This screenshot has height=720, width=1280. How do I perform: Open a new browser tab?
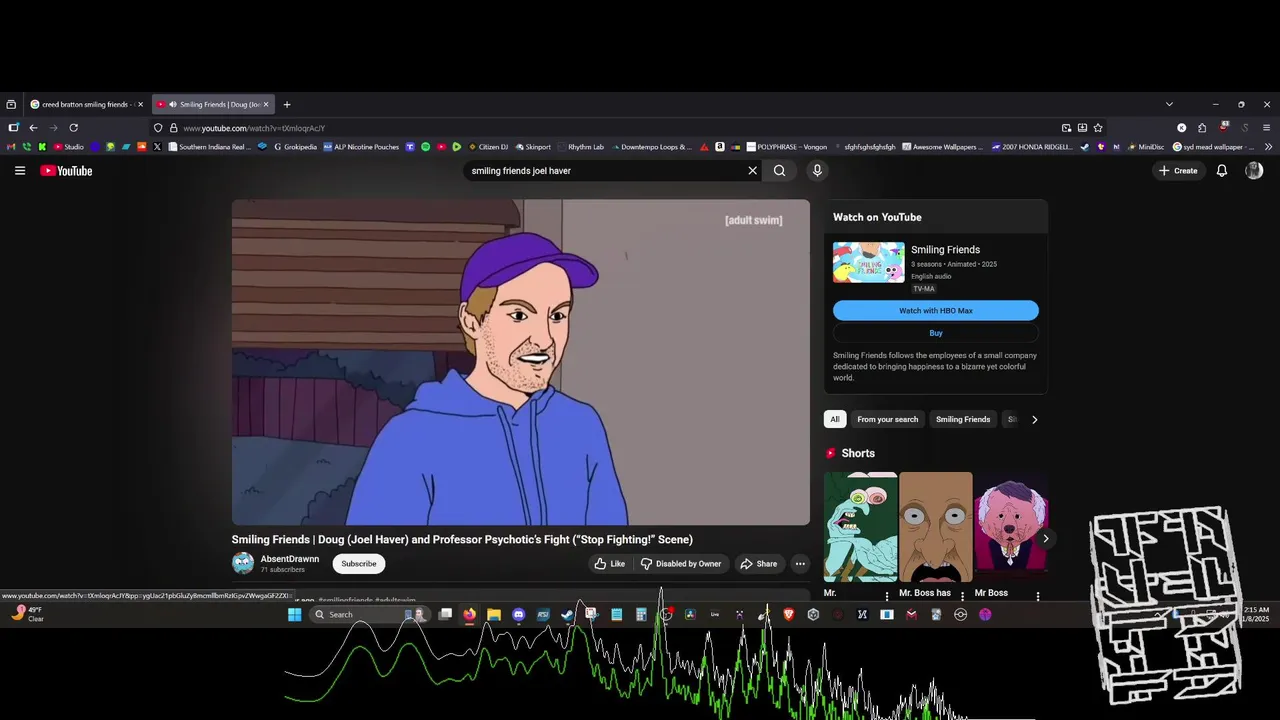coord(287,104)
